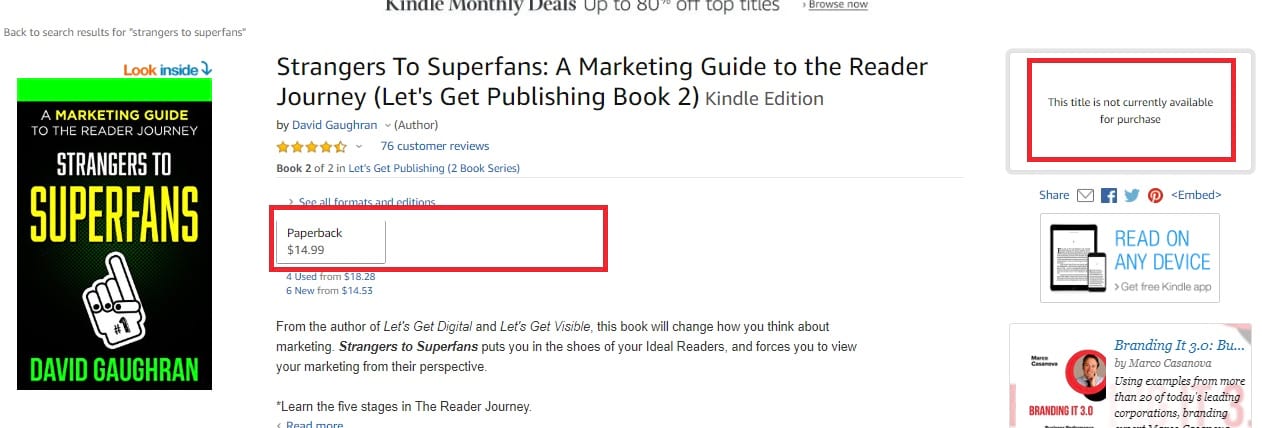Screen dimensions: 1262x428
Task: Open the Embed link
Action: 1196,195
